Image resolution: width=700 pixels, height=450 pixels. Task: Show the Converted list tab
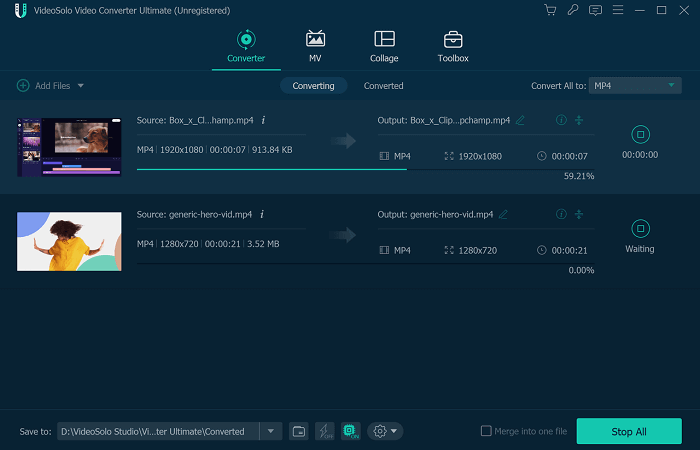coord(383,86)
